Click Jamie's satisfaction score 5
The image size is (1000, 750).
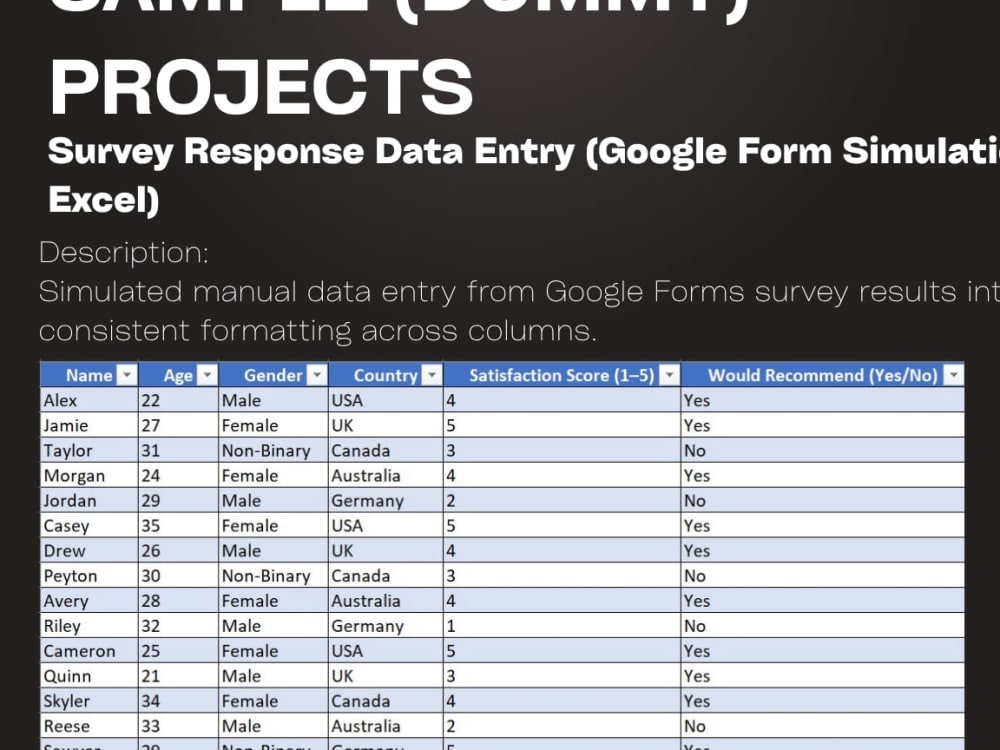pos(561,425)
